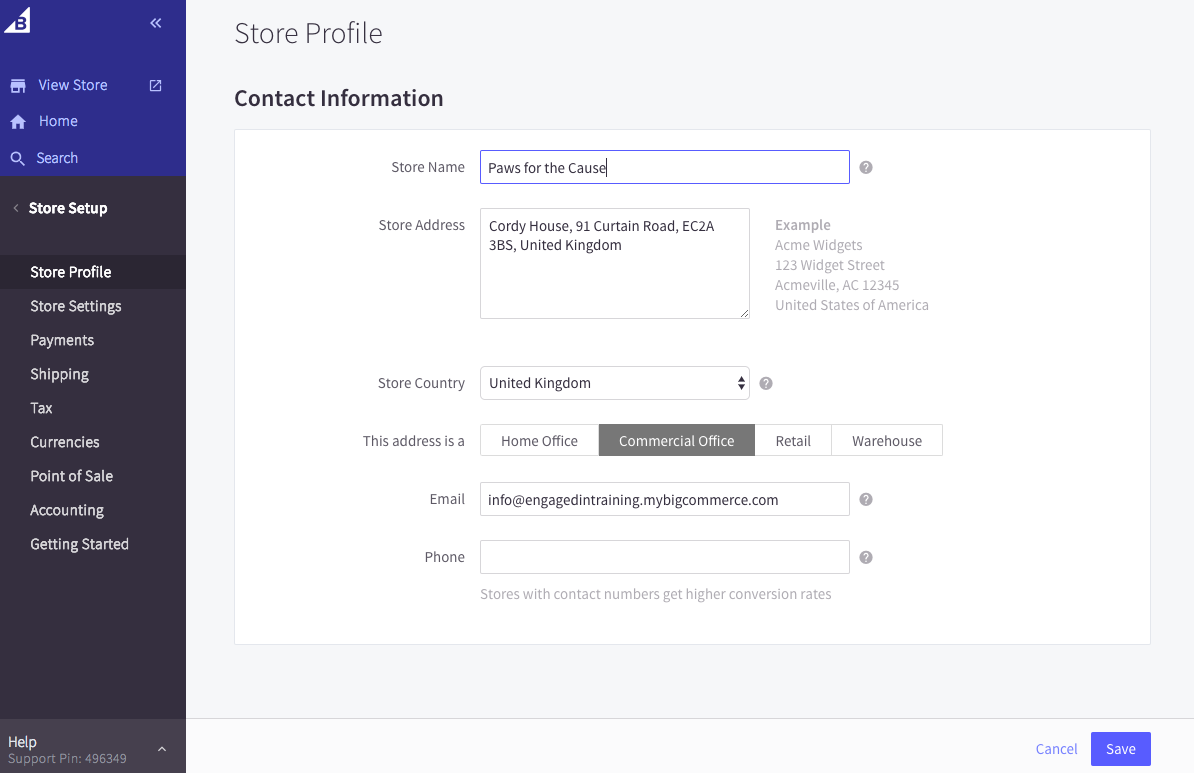
Task: Click into the Phone input field
Action: (664, 557)
